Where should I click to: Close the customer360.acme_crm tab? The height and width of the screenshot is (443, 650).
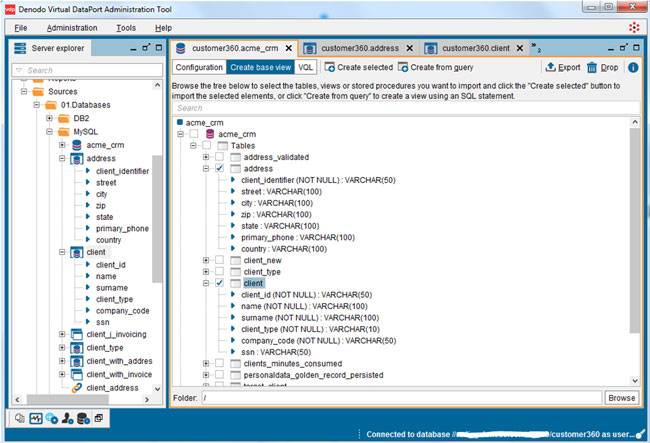pyautogui.click(x=289, y=48)
